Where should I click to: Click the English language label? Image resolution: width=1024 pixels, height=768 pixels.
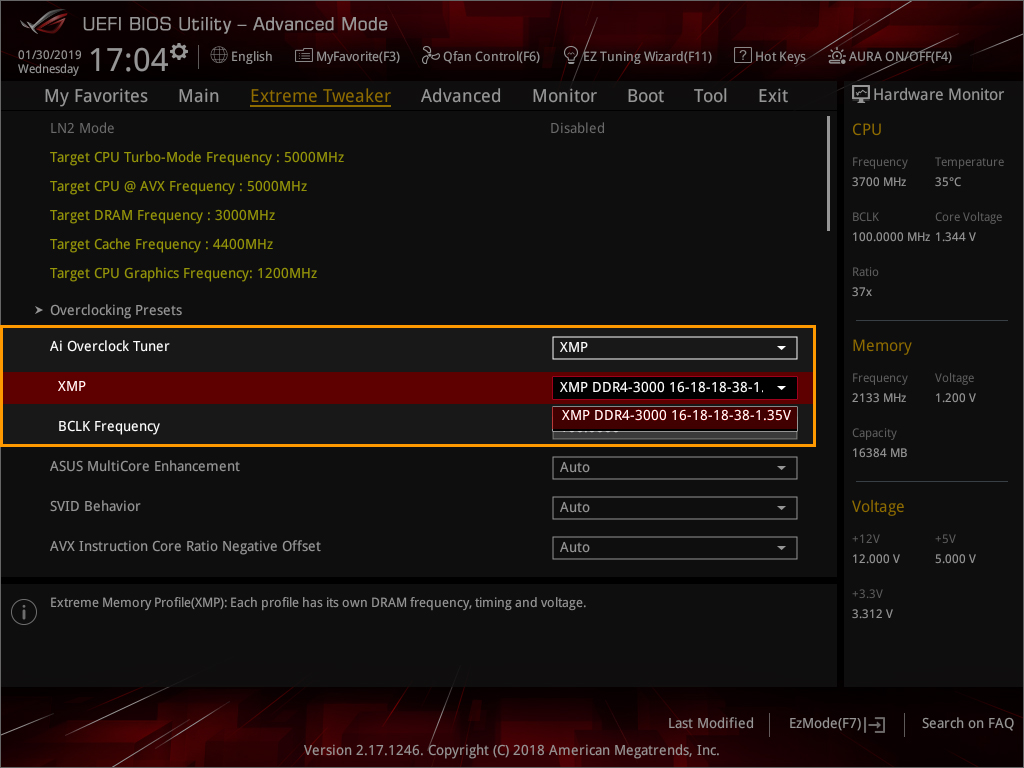251,57
